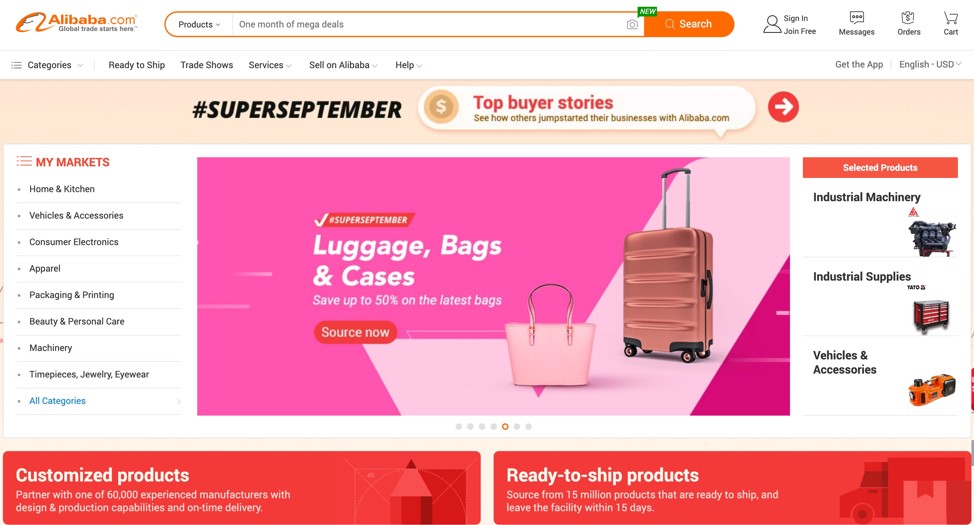
Task: Open the Orders icon
Action: (x=908, y=17)
